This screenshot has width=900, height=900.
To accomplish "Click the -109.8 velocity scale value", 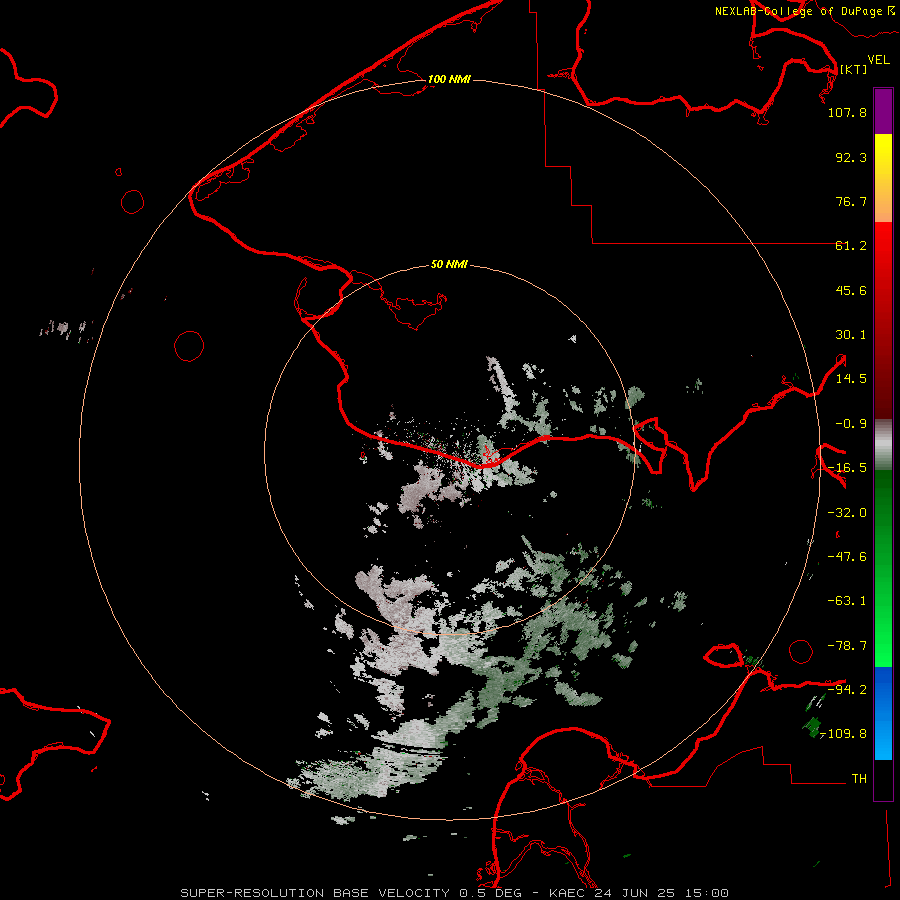I will point(844,734).
